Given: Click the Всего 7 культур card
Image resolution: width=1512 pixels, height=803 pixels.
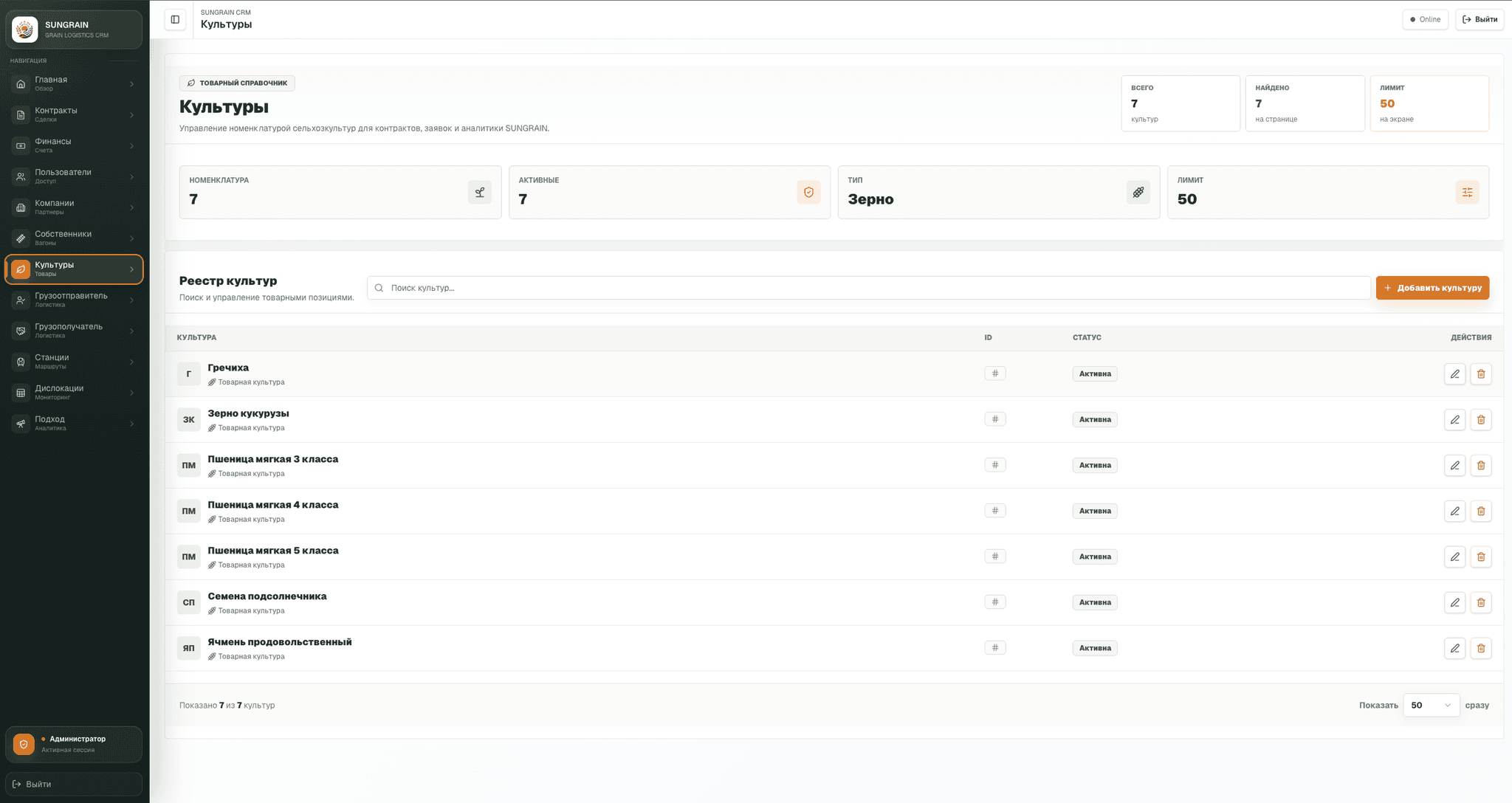Looking at the screenshot, I should pyautogui.click(x=1181, y=103).
